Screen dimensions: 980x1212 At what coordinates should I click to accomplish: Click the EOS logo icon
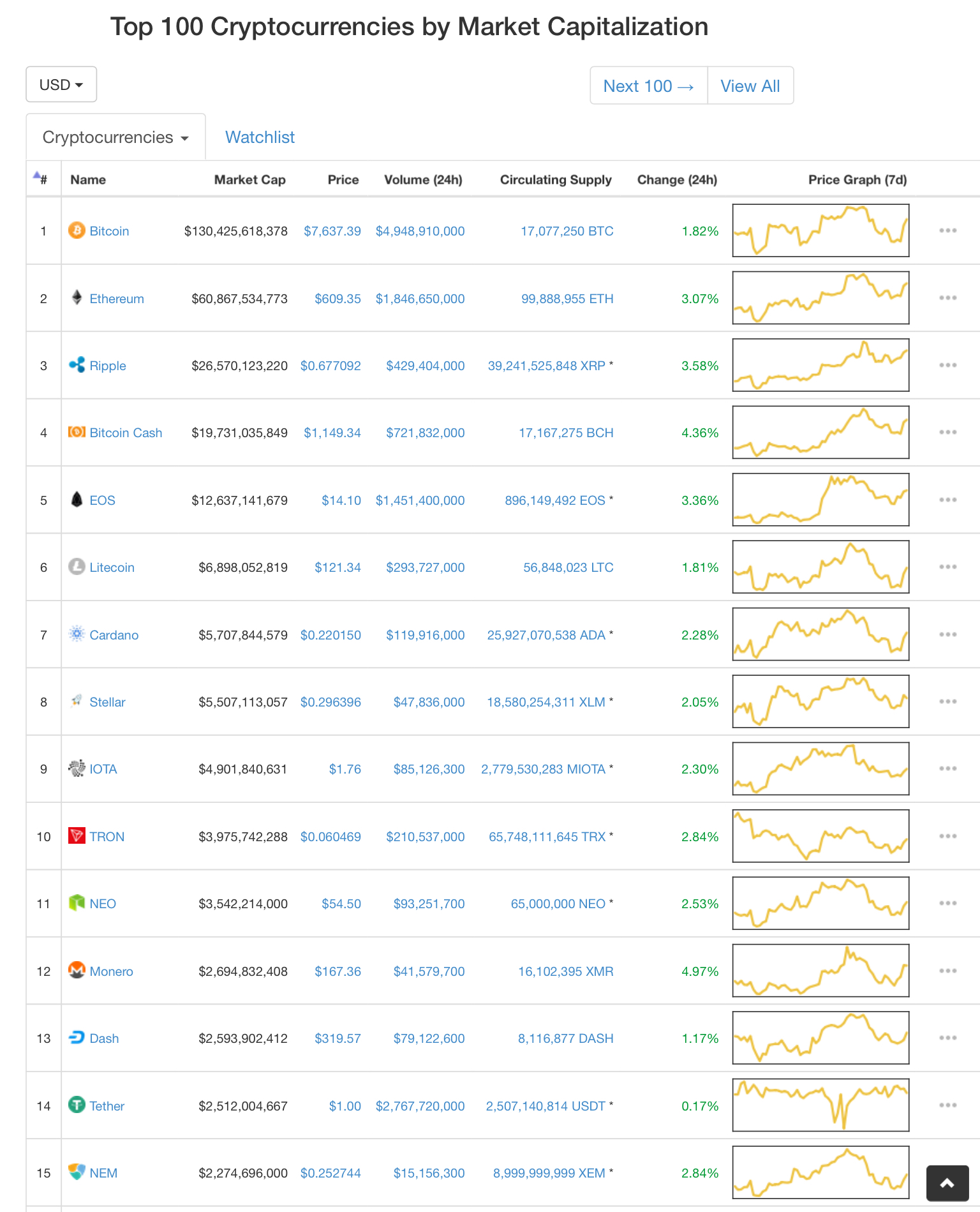(x=77, y=499)
